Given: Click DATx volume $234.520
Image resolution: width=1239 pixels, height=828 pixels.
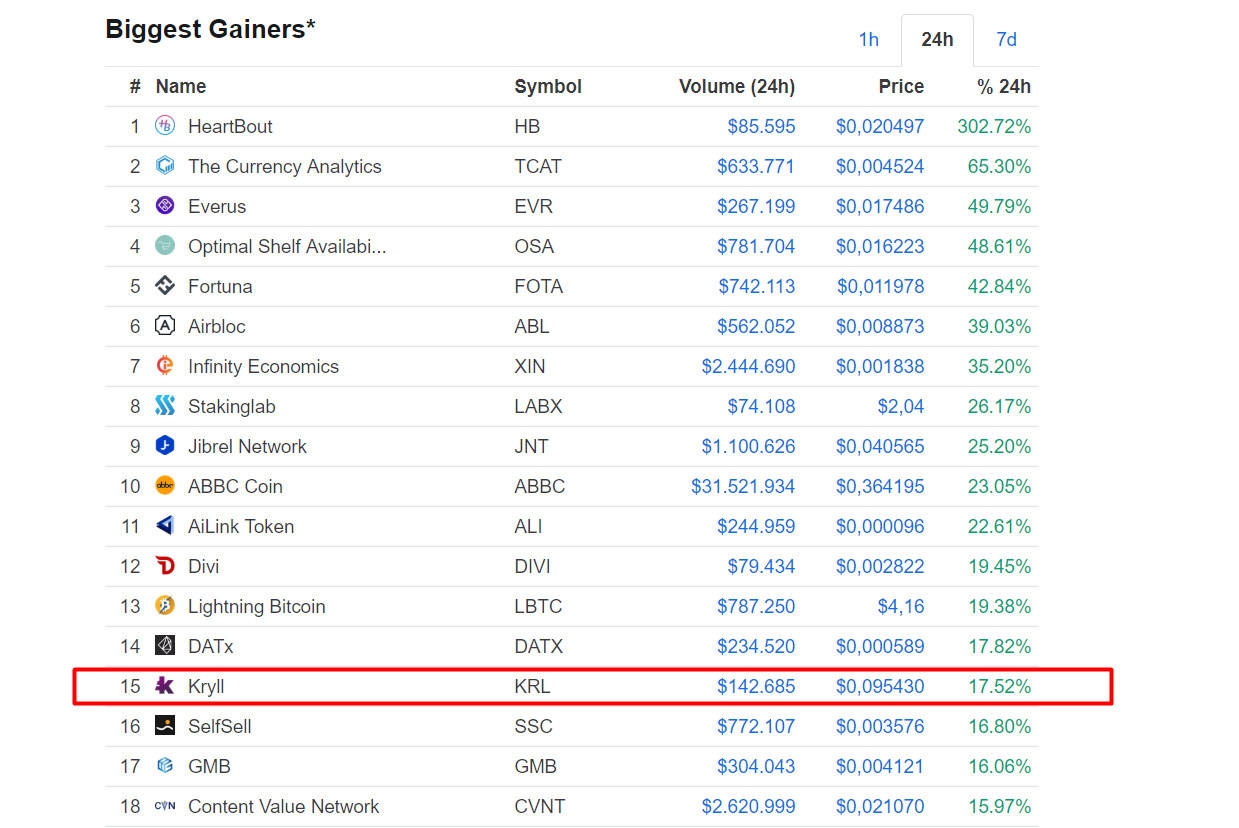Looking at the screenshot, I should click(x=756, y=647).
